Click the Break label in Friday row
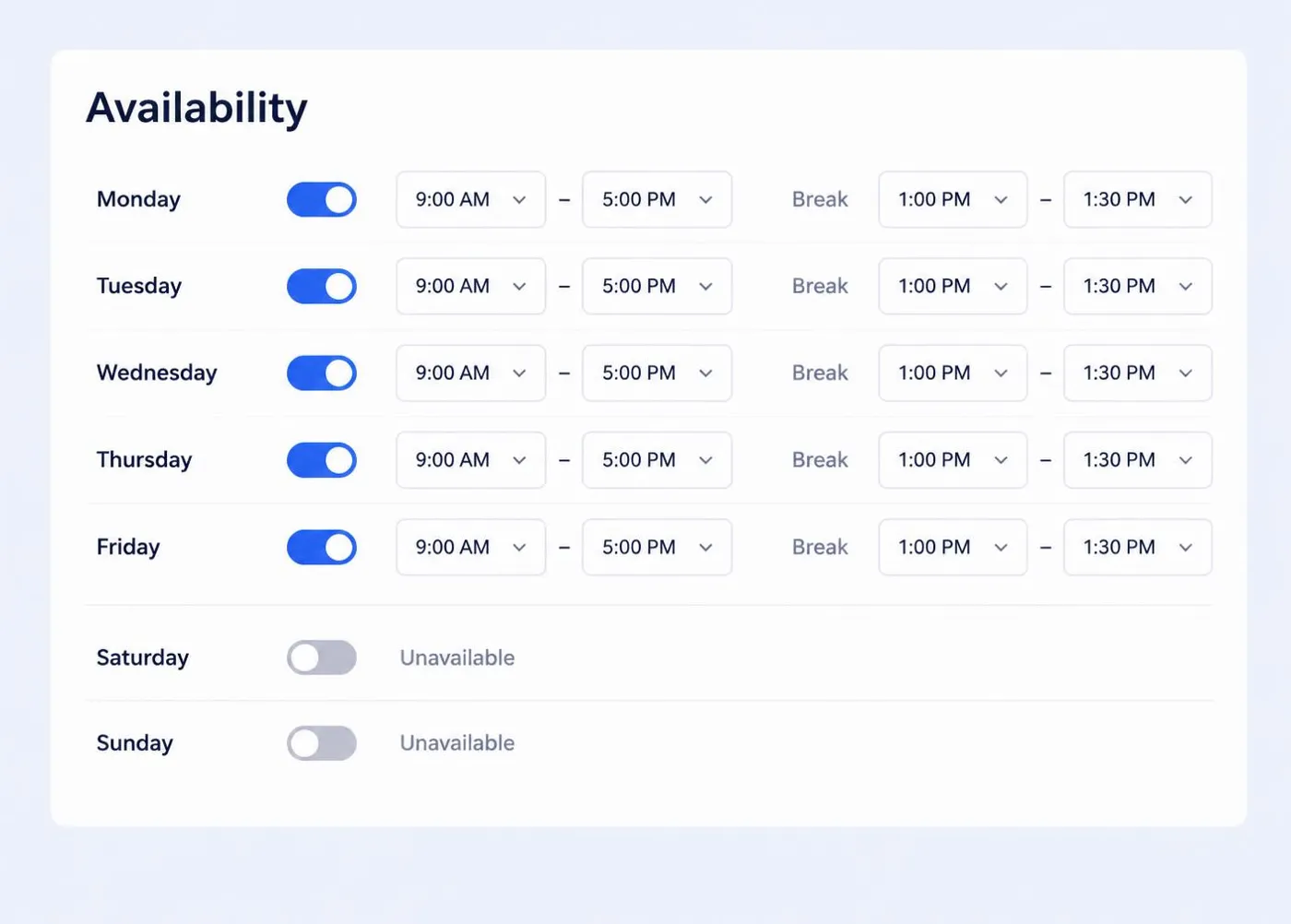 [820, 547]
